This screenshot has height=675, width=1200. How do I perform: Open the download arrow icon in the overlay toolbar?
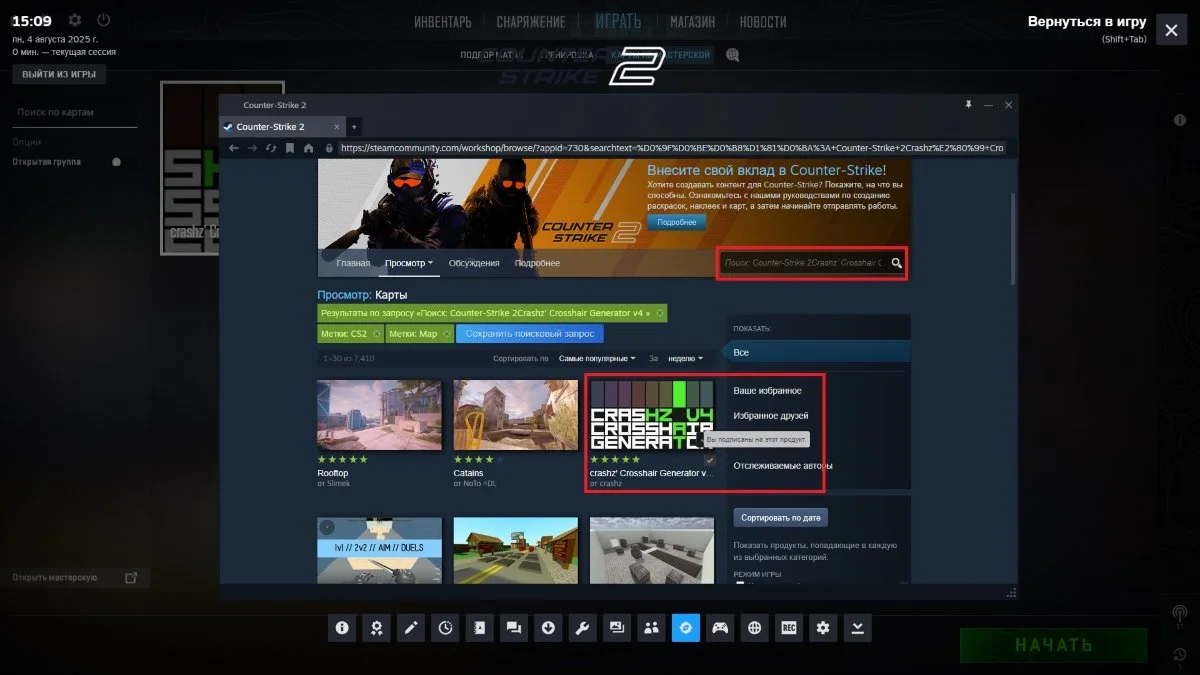(548, 627)
